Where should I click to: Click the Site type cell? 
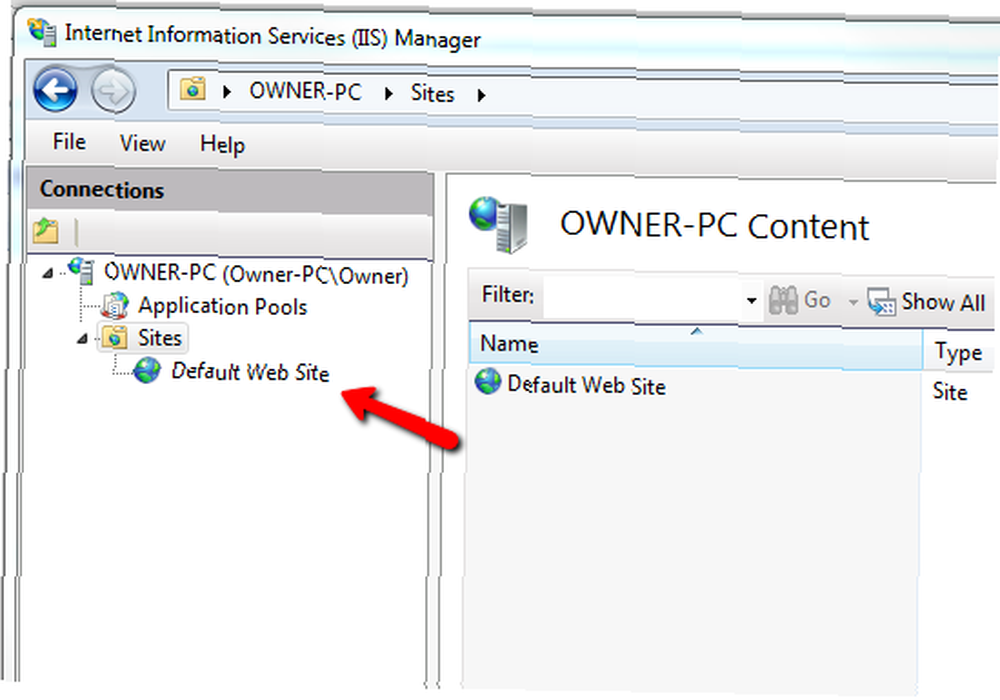(950, 391)
